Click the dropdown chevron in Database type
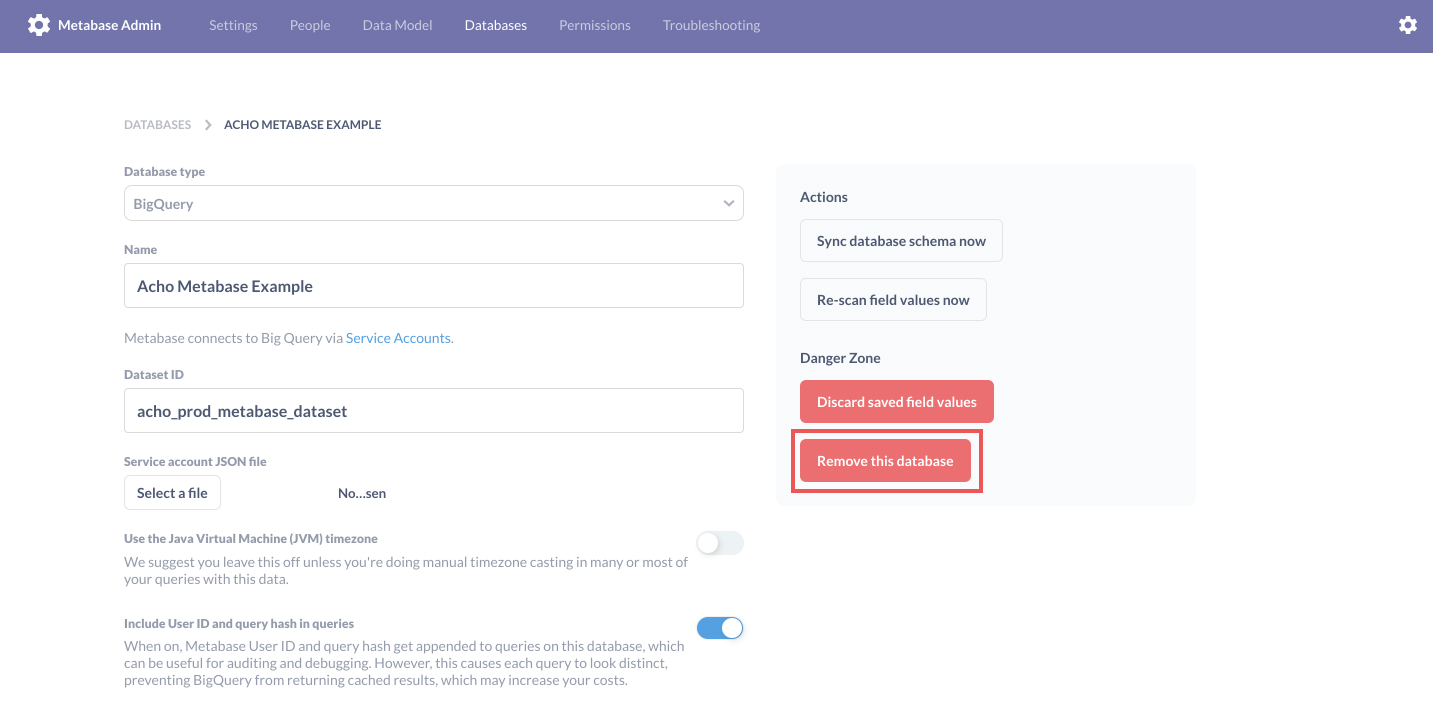Viewport: 1435px width, 713px height. point(729,204)
